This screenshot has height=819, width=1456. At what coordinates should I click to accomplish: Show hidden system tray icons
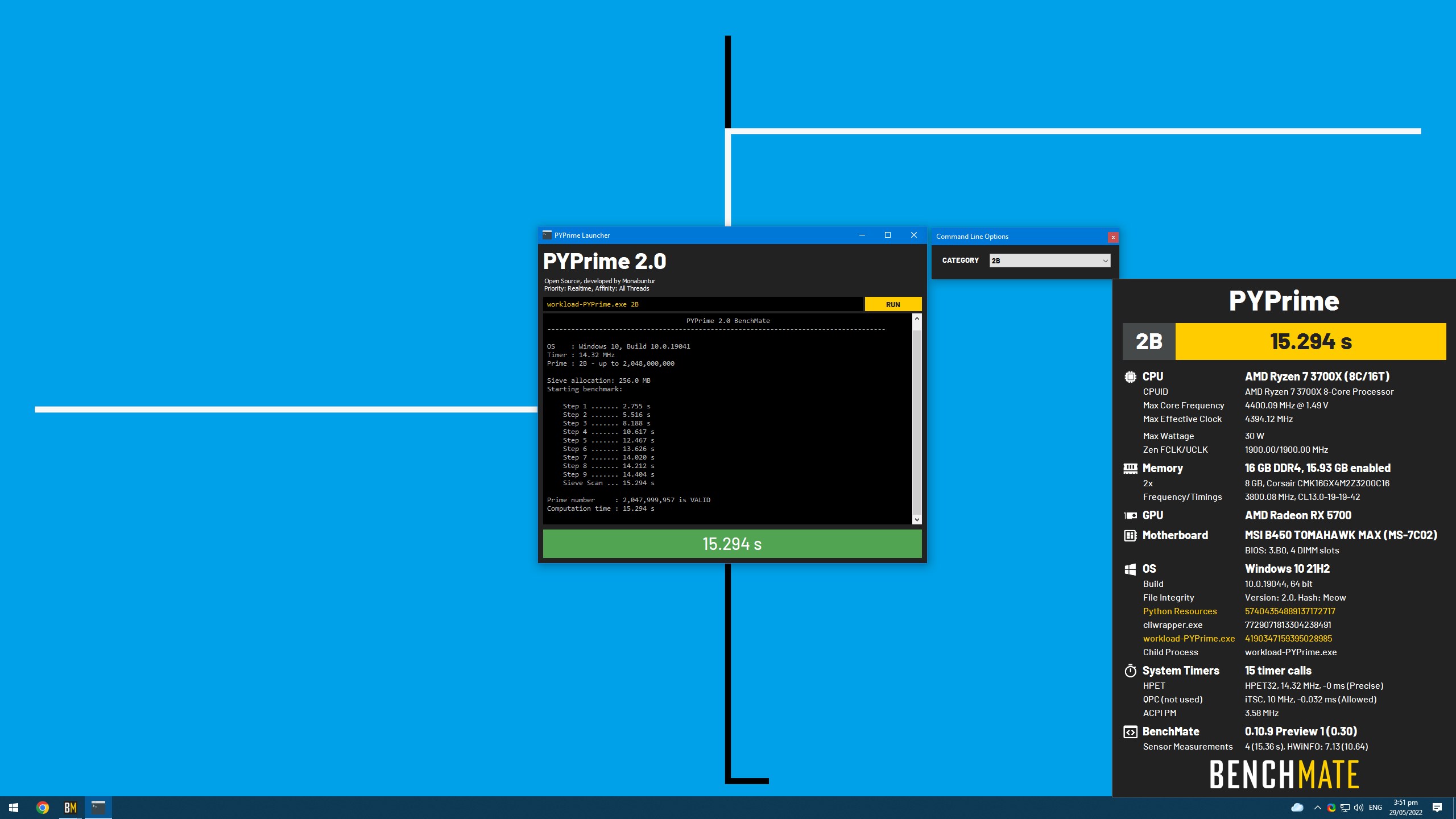pyautogui.click(x=1317, y=808)
